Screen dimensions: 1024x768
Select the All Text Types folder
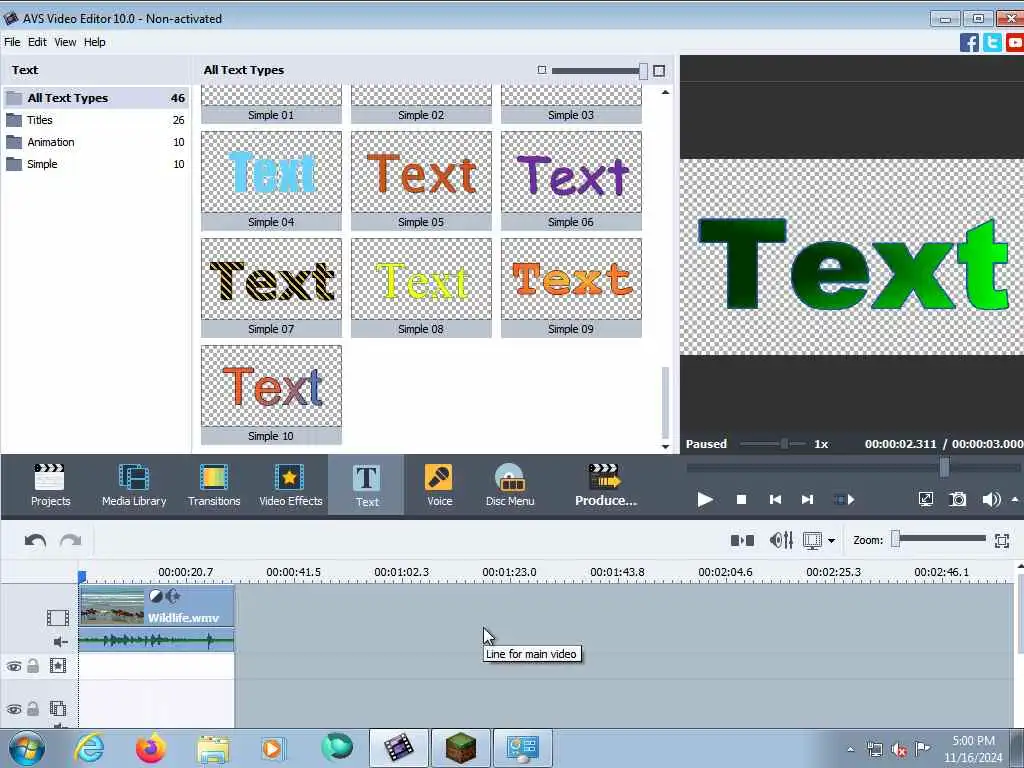coord(95,98)
